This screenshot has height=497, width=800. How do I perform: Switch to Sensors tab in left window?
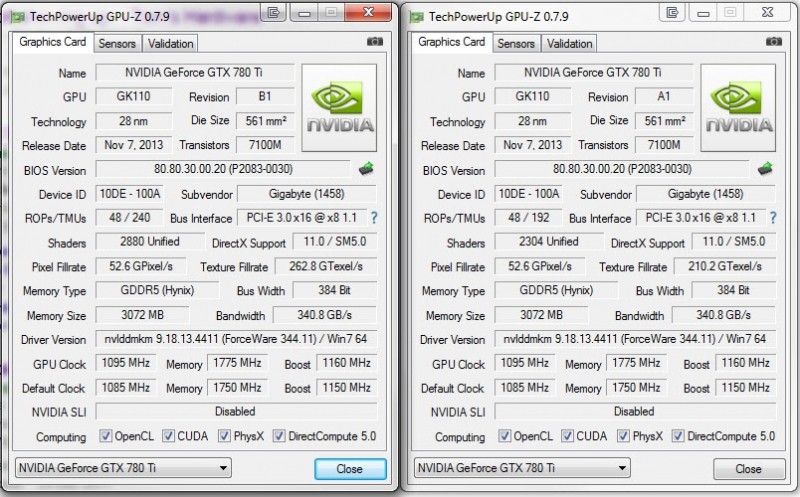[x=117, y=44]
